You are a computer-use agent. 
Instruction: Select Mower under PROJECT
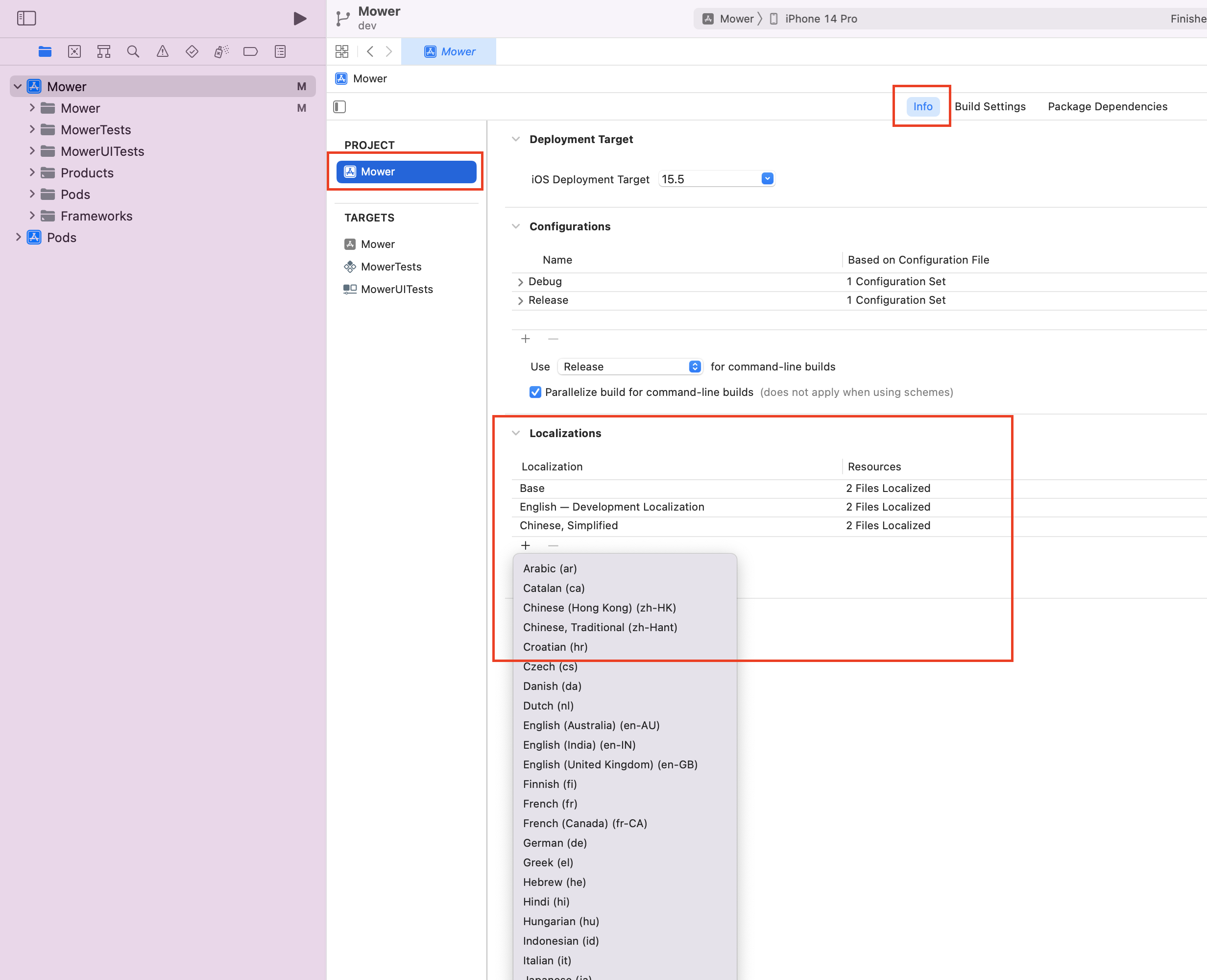tap(406, 171)
